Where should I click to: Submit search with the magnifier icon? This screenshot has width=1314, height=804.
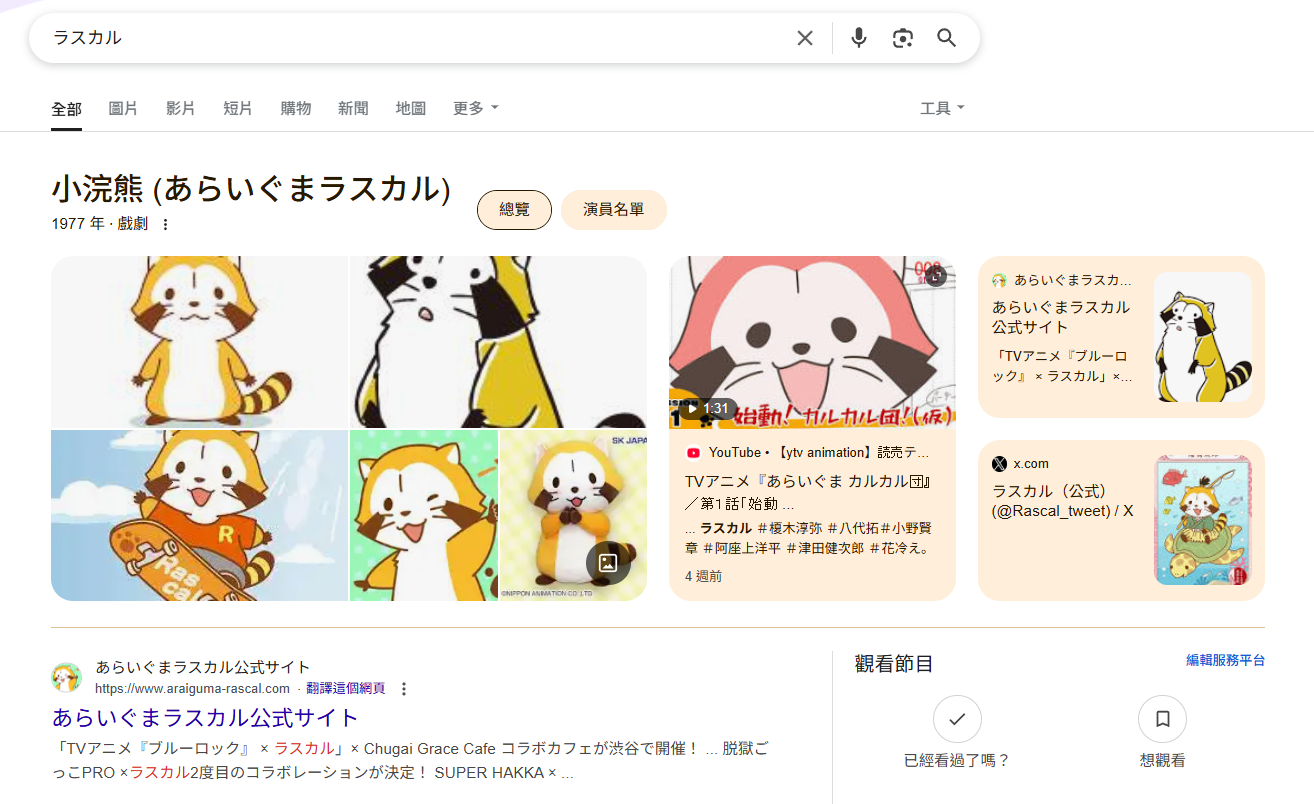pyautogui.click(x=947, y=38)
